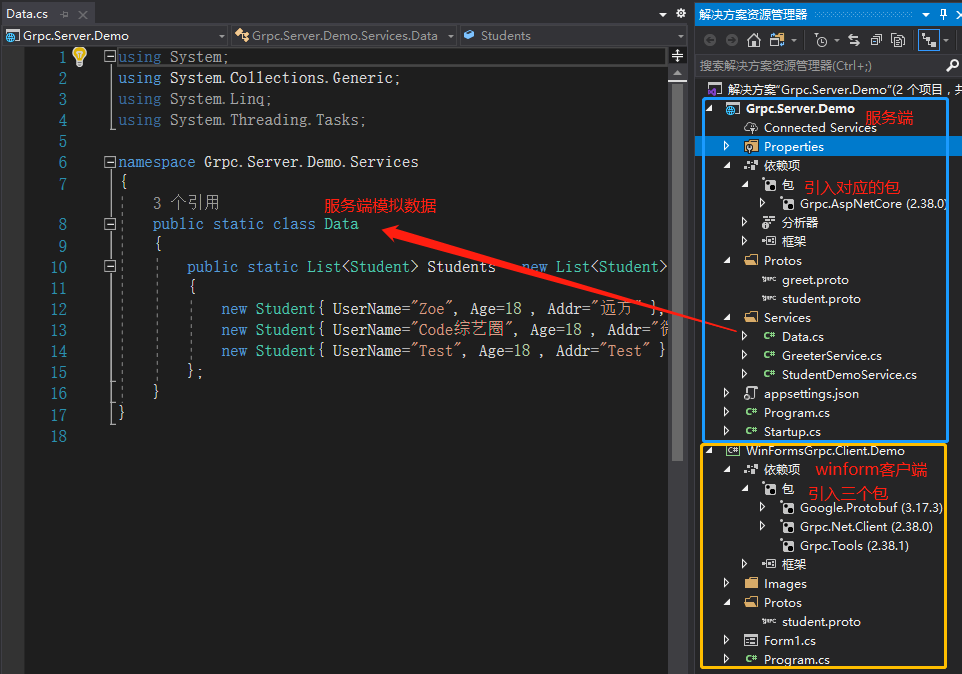Click the switch views folder icon
Screen dimensions: 962x674
tap(777, 40)
